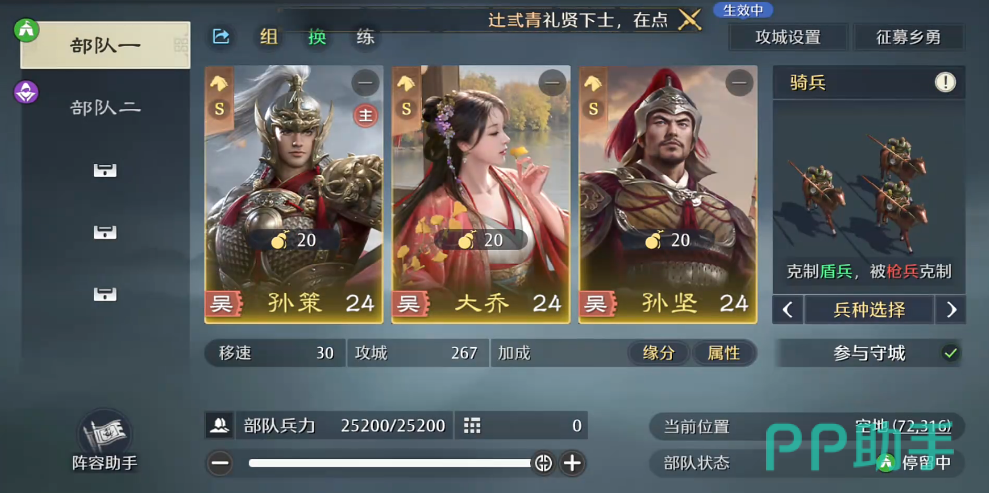Go to next troop type arrow
The image size is (989, 493).
[951, 310]
